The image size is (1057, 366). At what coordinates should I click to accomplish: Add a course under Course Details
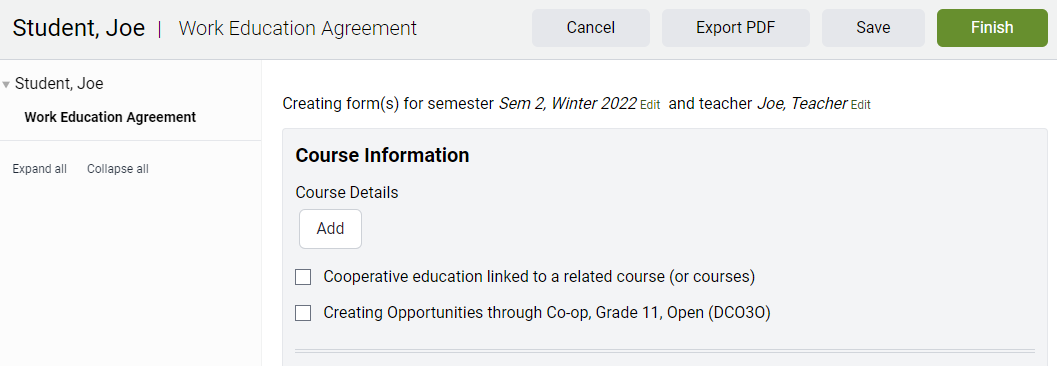pyautogui.click(x=330, y=228)
